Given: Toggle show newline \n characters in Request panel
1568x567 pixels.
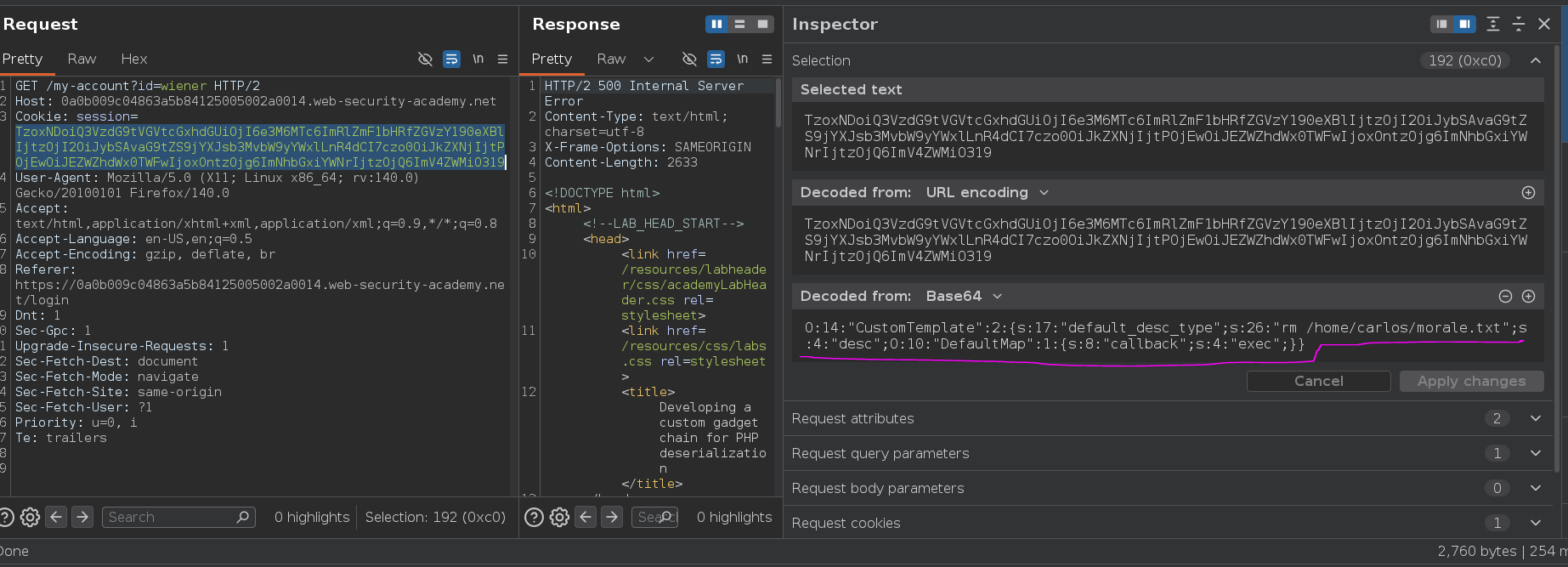Looking at the screenshot, I should pyautogui.click(x=478, y=59).
